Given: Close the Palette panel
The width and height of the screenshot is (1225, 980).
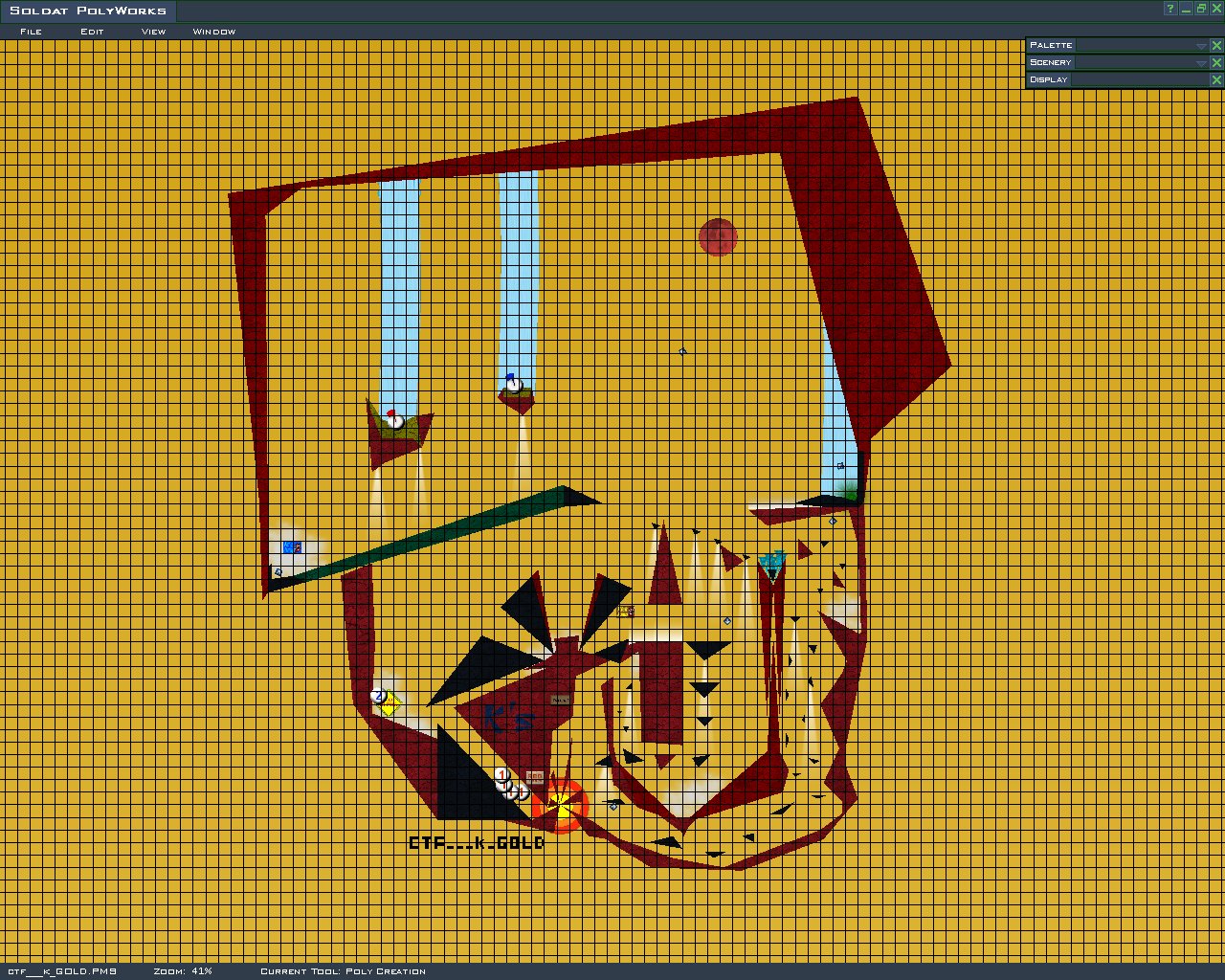Looking at the screenshot, I should 1216,46.
